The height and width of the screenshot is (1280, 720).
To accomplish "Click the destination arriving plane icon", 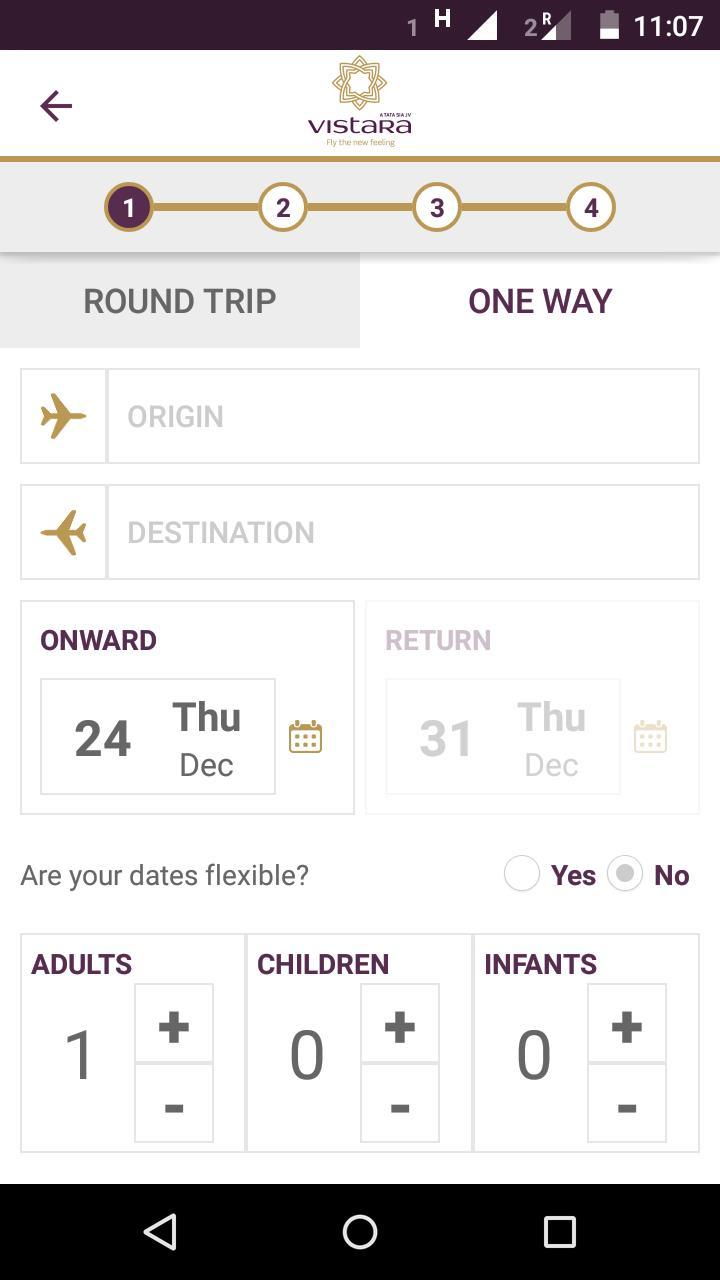I will pos(64,532).
